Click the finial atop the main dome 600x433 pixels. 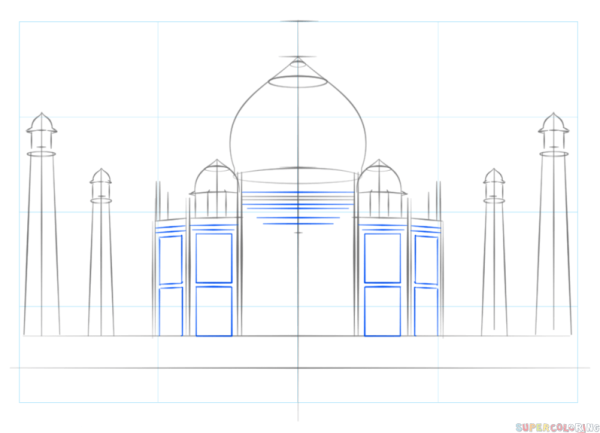click(298, 45)
